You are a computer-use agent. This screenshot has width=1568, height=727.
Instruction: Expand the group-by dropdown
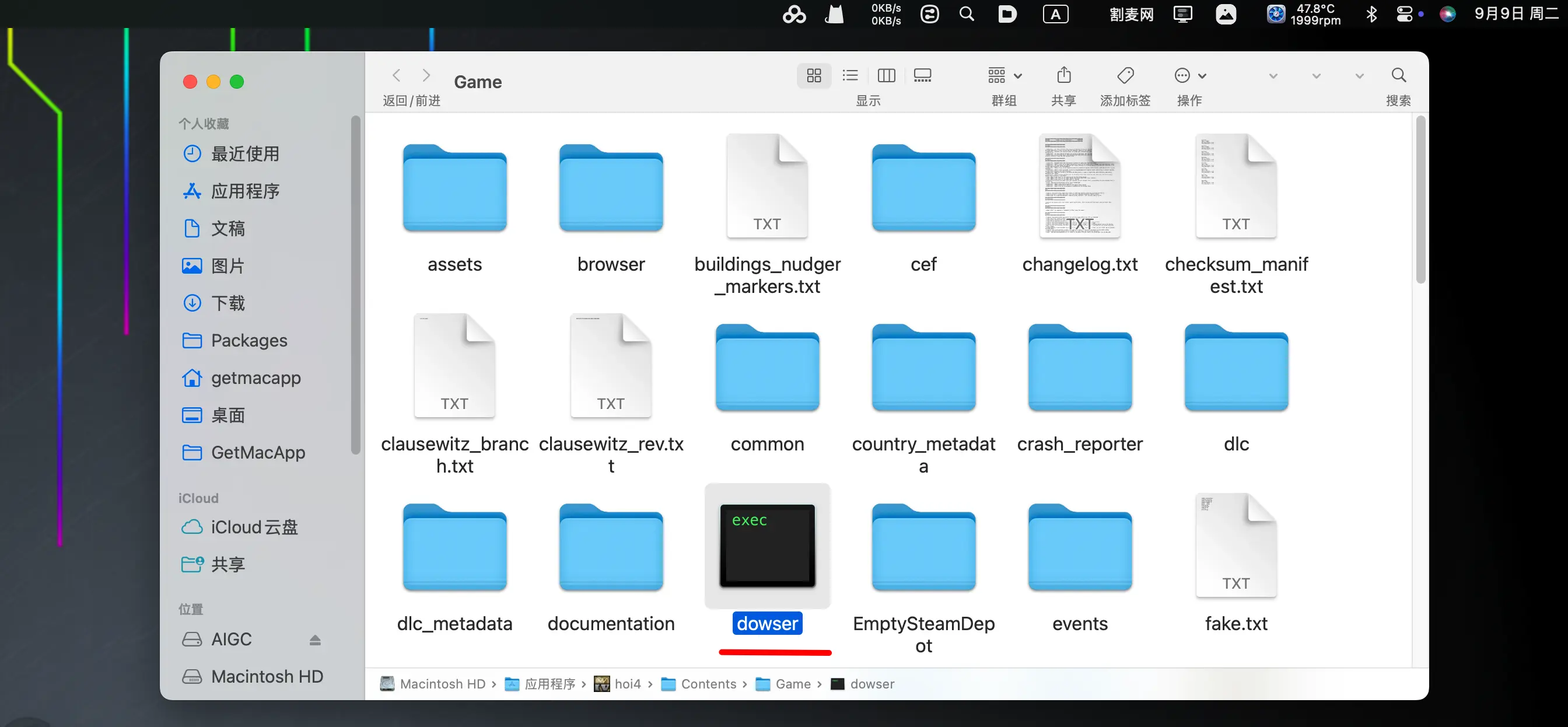[x=1005, y=75]
